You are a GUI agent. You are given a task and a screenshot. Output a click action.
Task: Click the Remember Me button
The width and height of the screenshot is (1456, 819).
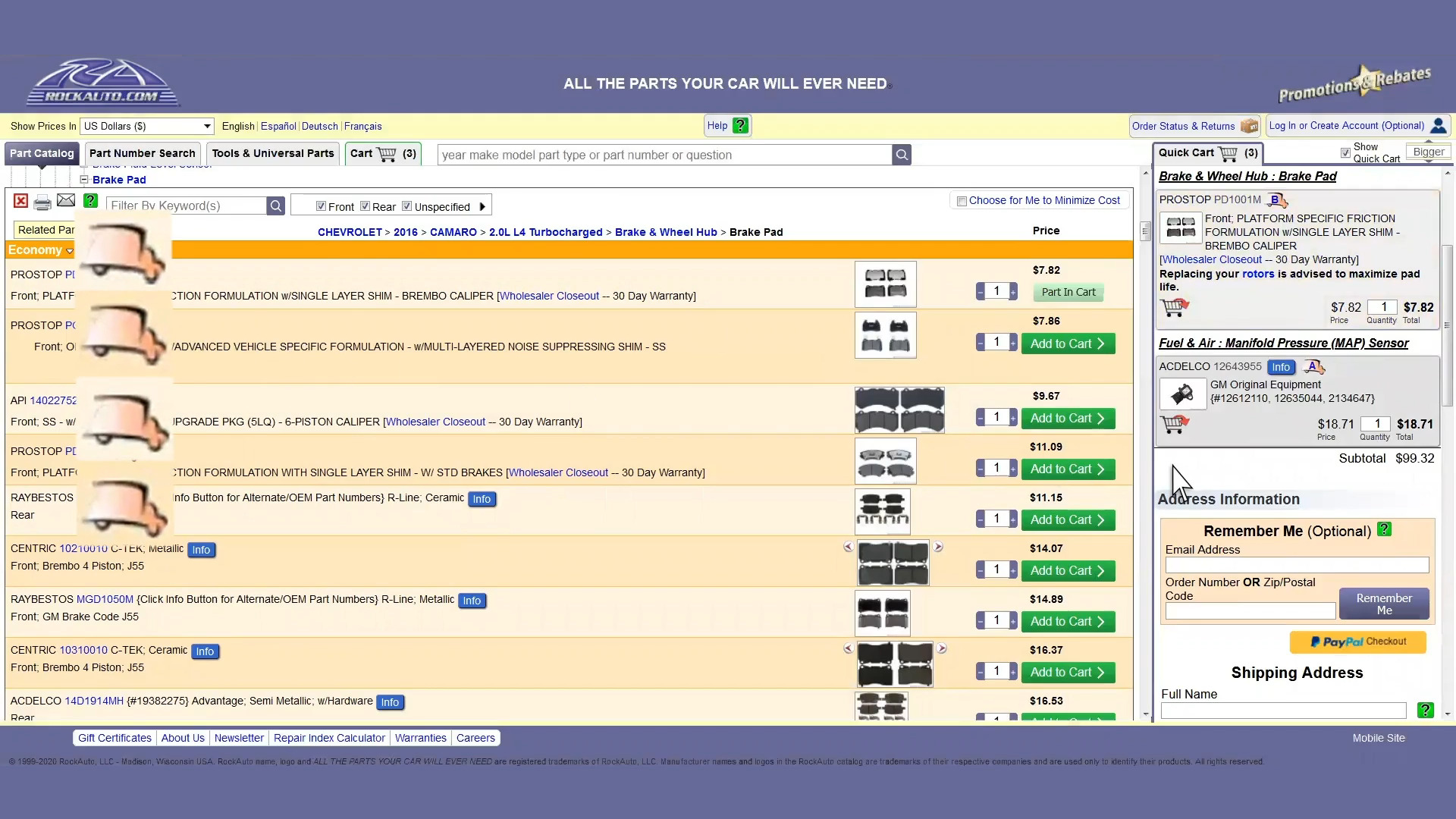(x=1384, y=604)
